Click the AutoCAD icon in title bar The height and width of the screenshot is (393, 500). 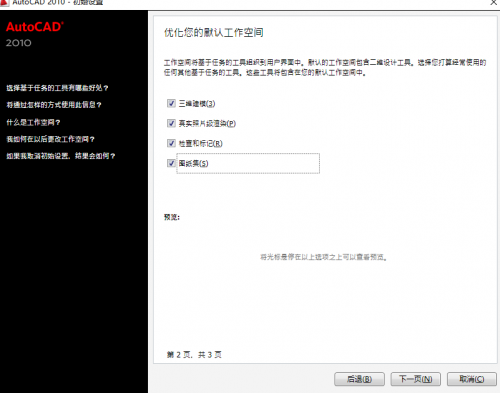(4, 3)
